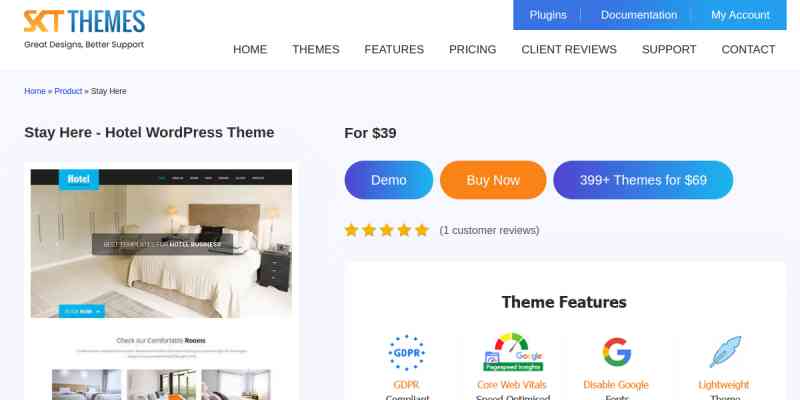The height and width of the screenshot is (400, 800).
Task: Open the THEMES menu item
Action: 315,49
